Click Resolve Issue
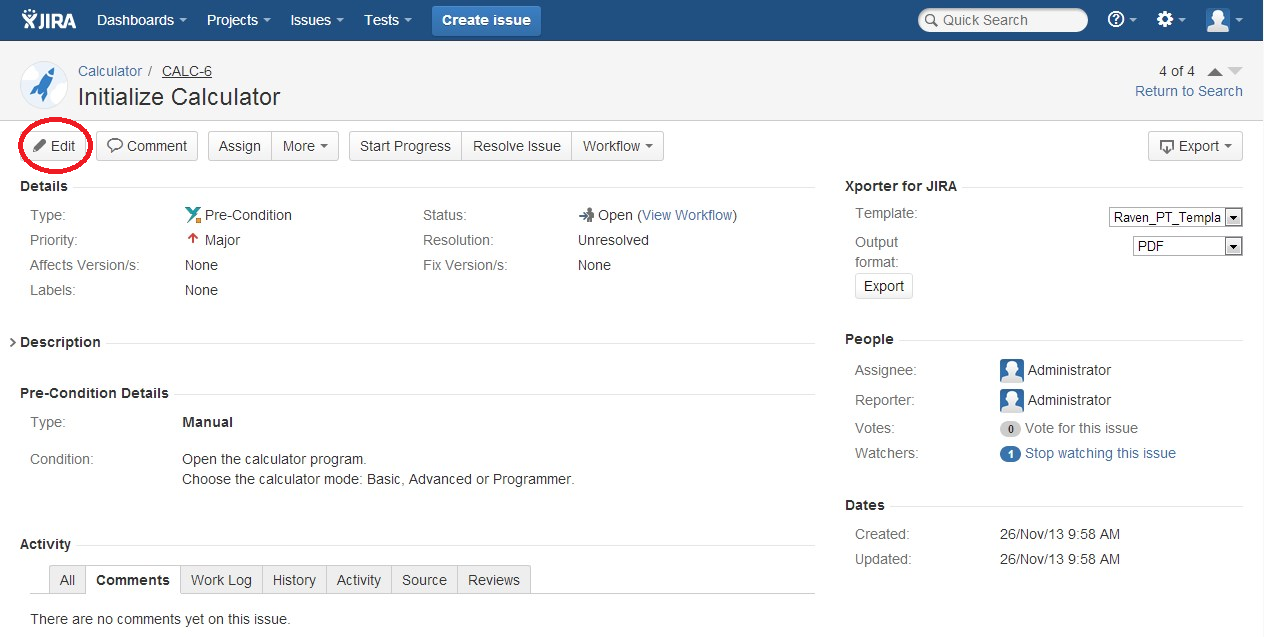1264x637 pixels. [517, 146]
